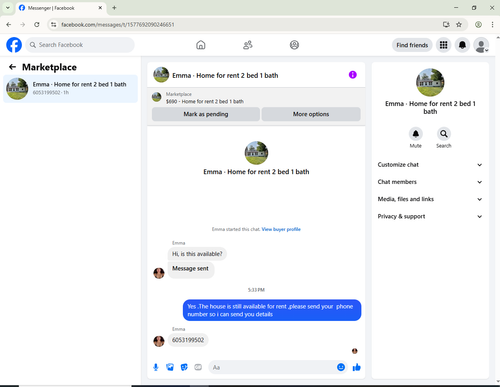This screenshot has width=500, height=387.
Task: Click the browser address bar URL
Action: [118, 24]
